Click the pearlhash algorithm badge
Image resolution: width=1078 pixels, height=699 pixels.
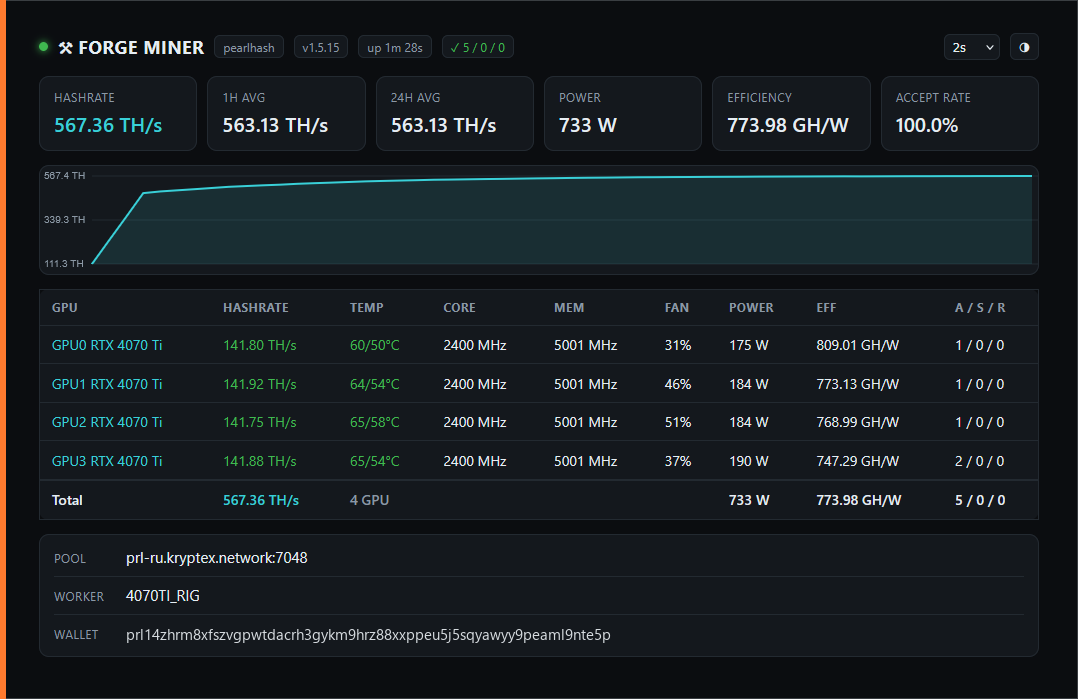click(249, 47)
